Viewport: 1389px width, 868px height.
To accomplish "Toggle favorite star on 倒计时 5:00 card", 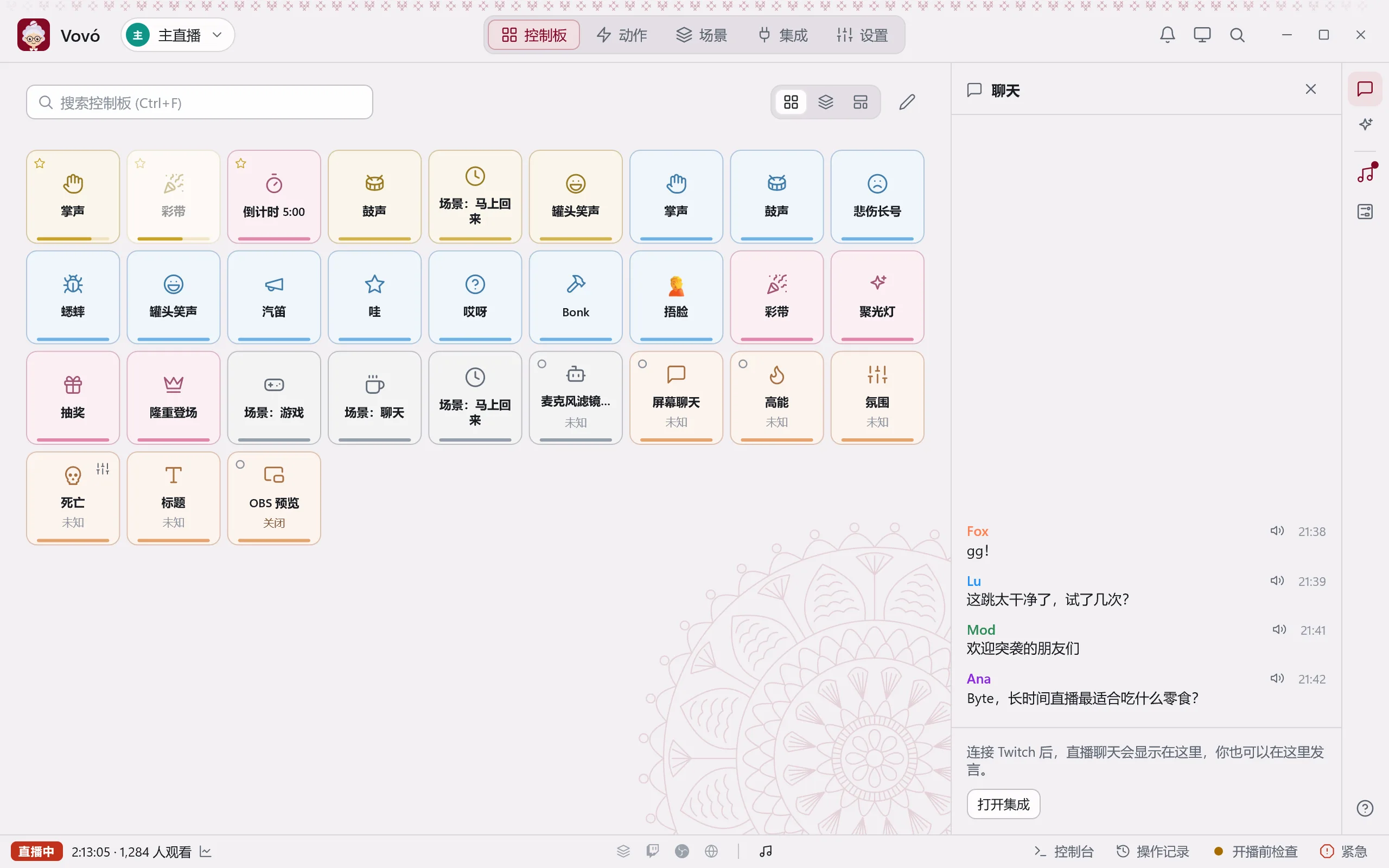I will click(241, 164).
